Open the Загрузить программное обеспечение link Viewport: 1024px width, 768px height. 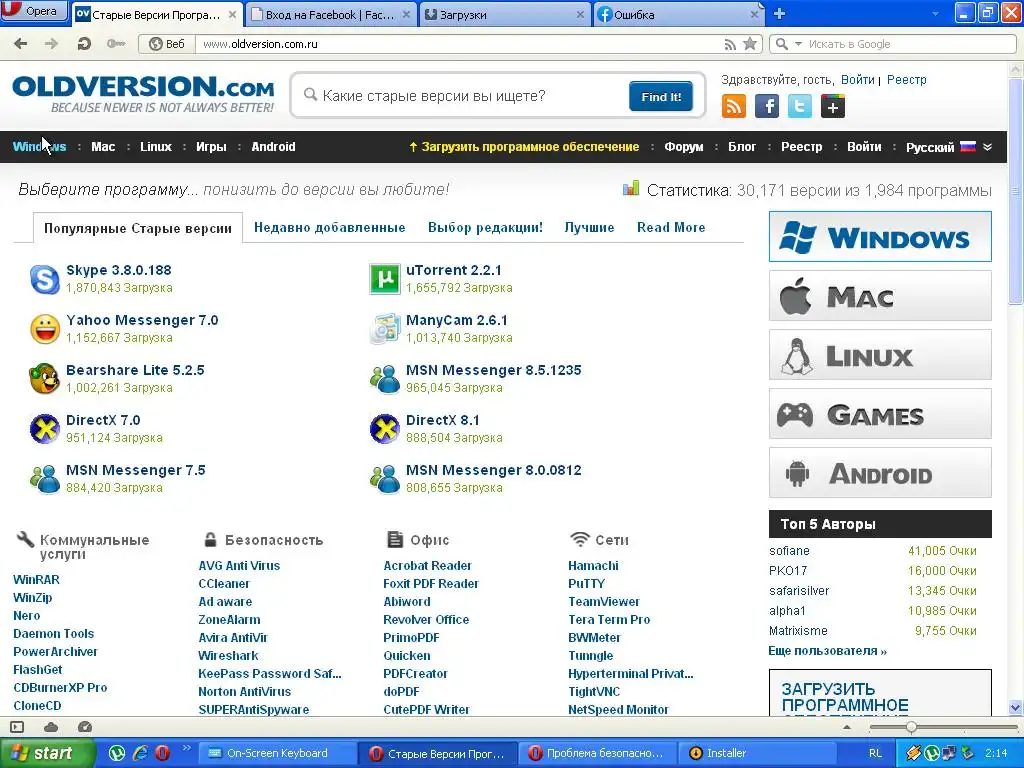[524, 147]
